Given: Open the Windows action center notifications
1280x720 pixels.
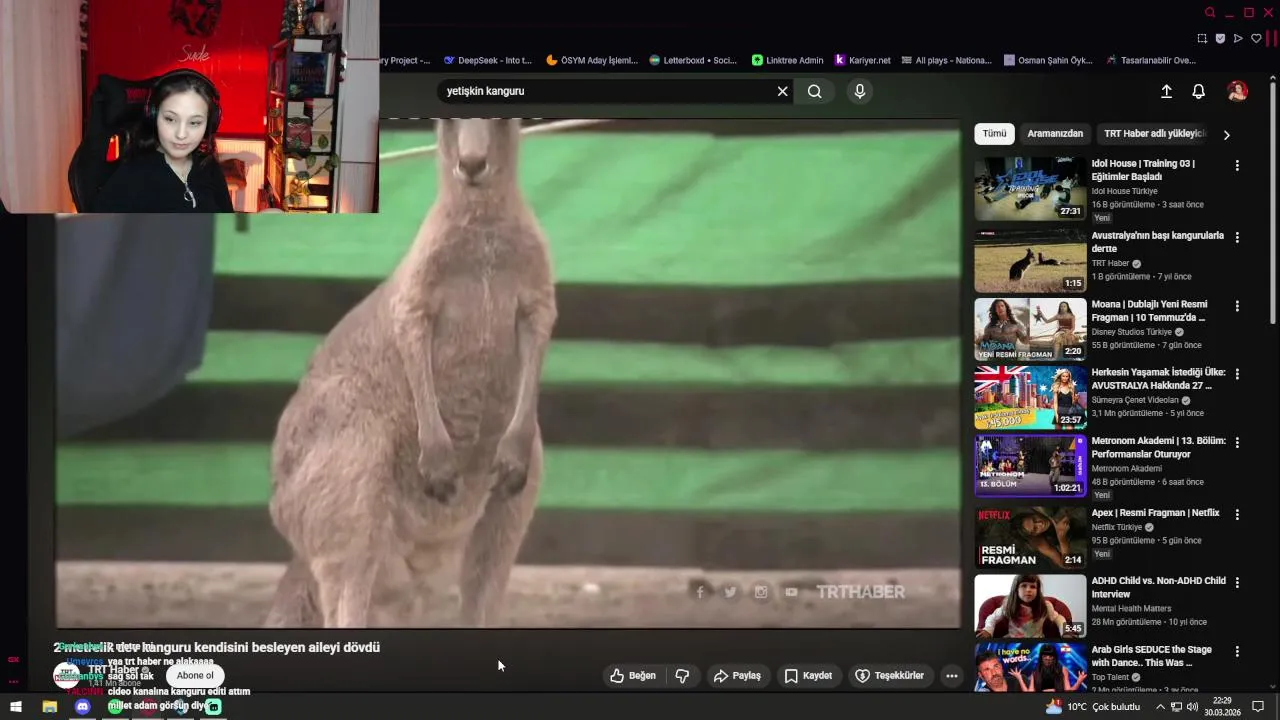Looking at the screenshot, I should (1258, 706).
